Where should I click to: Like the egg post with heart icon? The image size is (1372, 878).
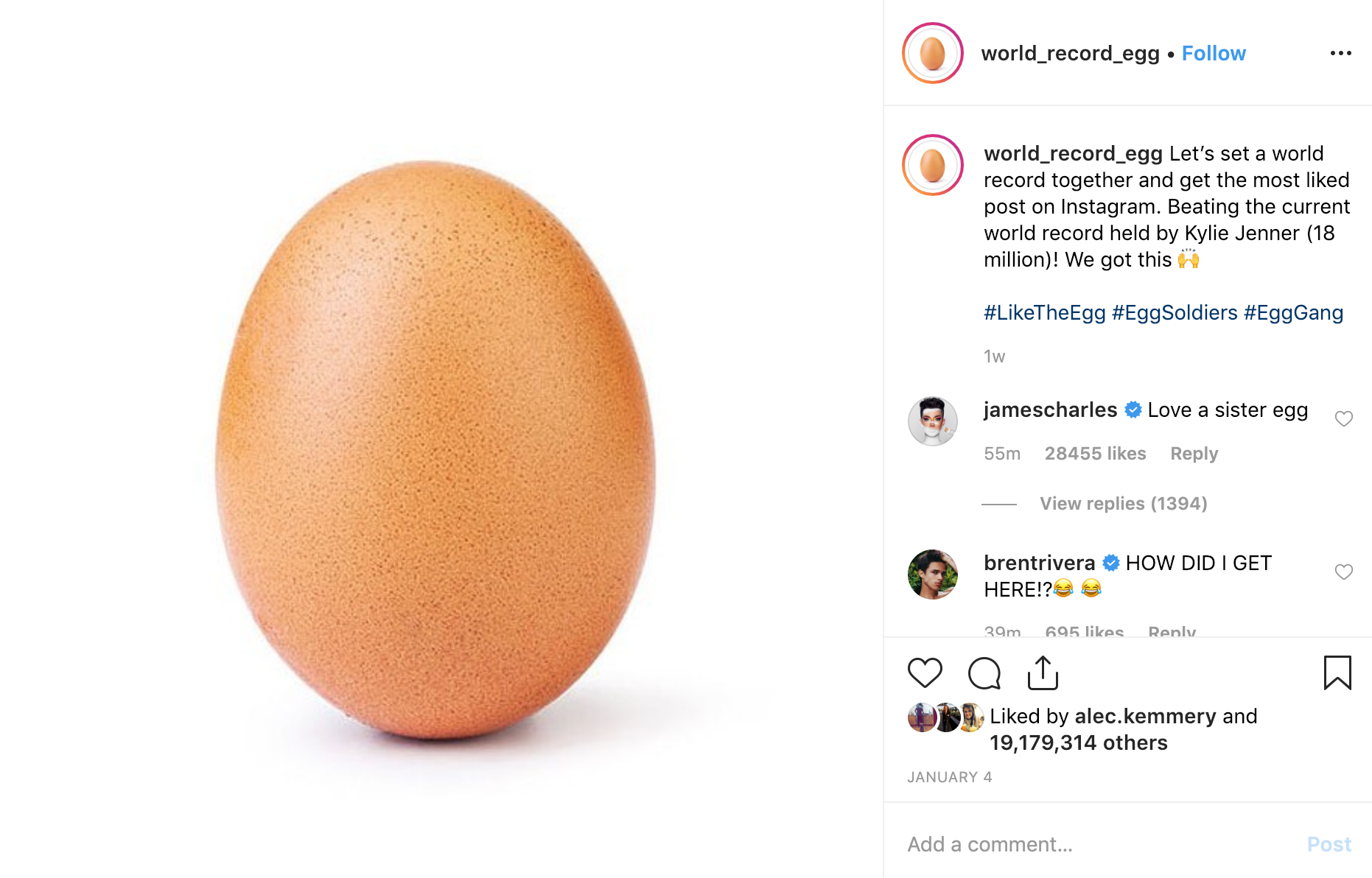925,672
